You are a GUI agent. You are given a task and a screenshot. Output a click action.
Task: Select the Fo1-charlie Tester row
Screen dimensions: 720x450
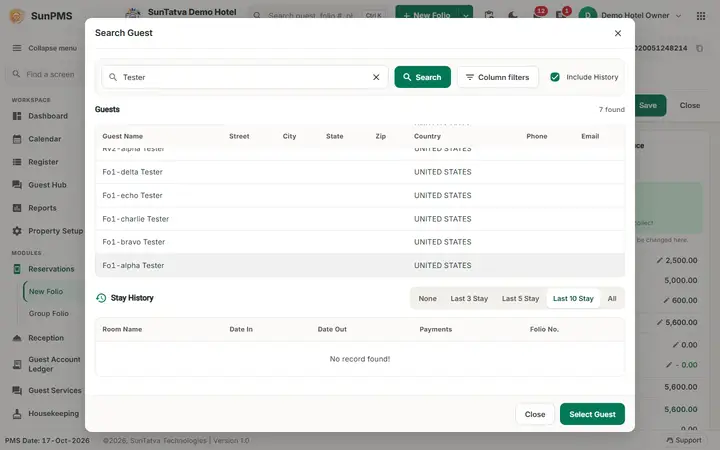(360, 219)
